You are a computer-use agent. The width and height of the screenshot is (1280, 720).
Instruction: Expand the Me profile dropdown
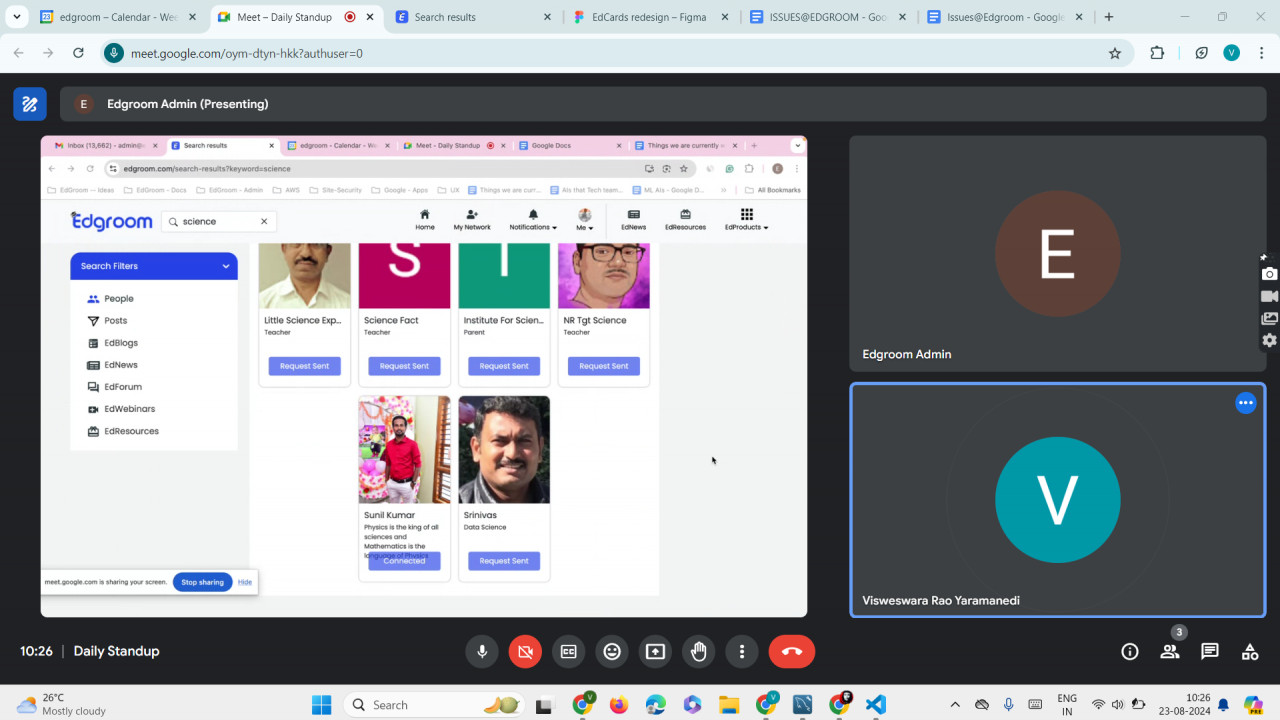point(585,220)
